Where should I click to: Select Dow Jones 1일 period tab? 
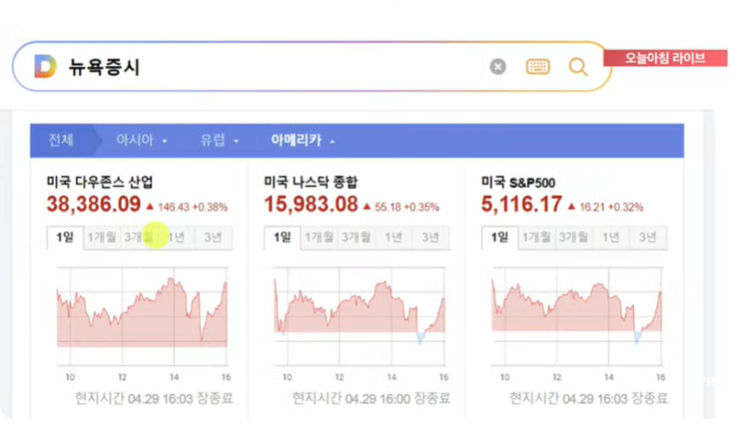(65, 237)
